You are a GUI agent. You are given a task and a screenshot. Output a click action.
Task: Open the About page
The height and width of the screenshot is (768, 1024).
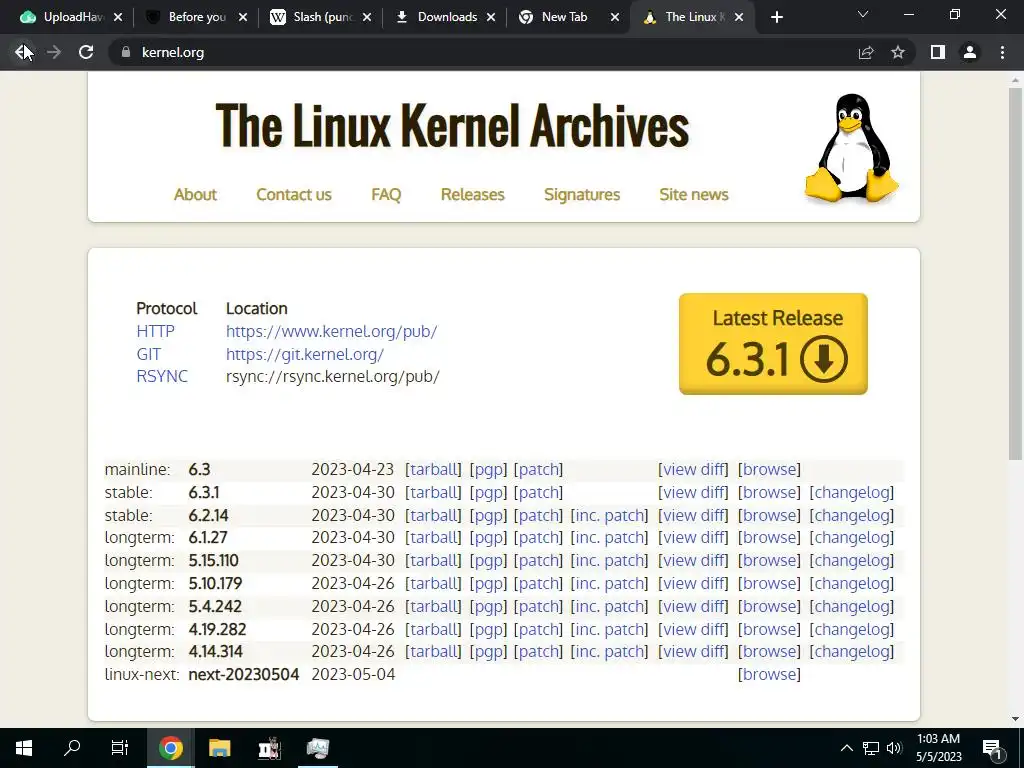pos(195,195)
